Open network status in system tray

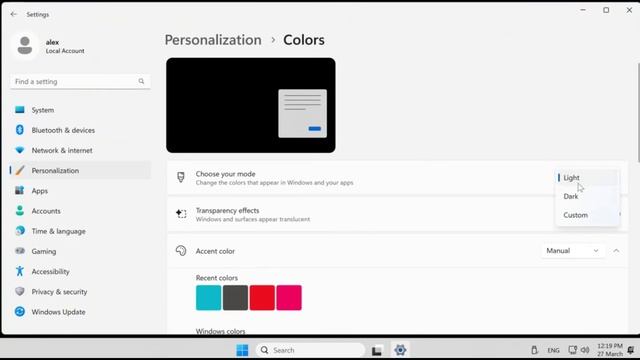(x=573, y=350)
